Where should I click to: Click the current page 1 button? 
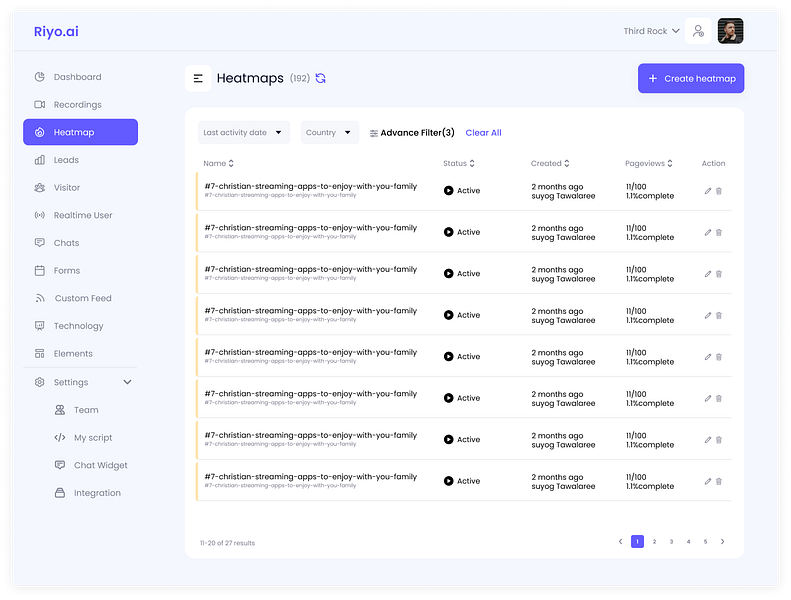[638, 541]
